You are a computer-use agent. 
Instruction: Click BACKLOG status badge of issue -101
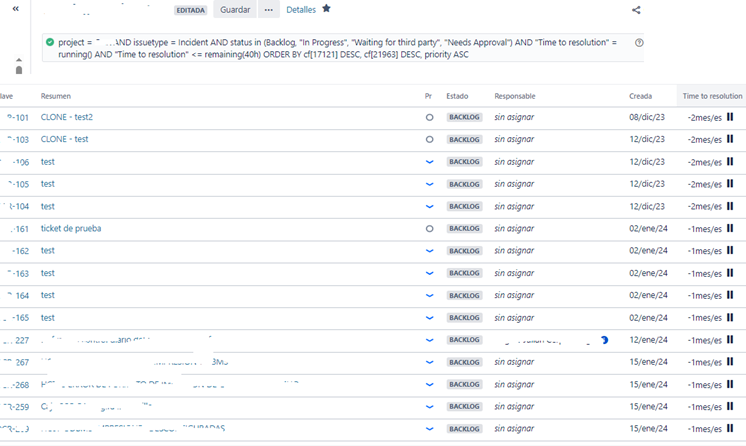(464, 117)
